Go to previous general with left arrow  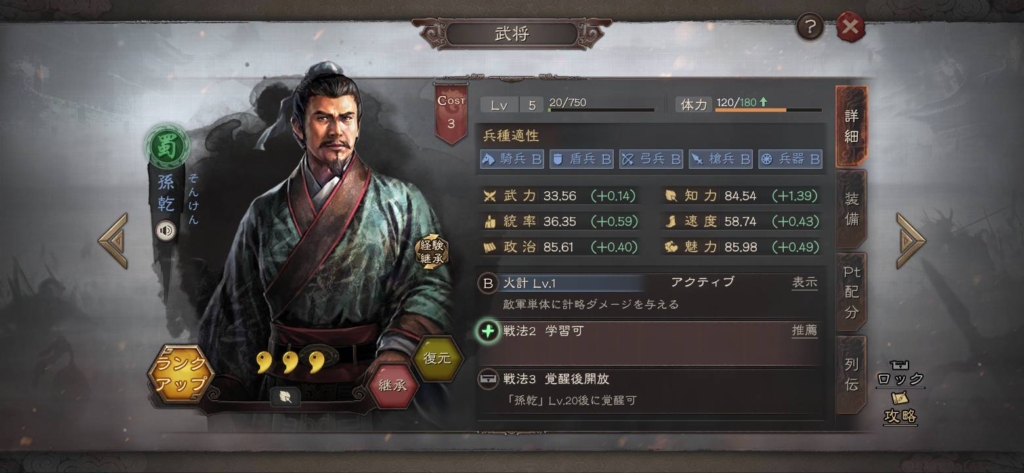pos(114,240)
